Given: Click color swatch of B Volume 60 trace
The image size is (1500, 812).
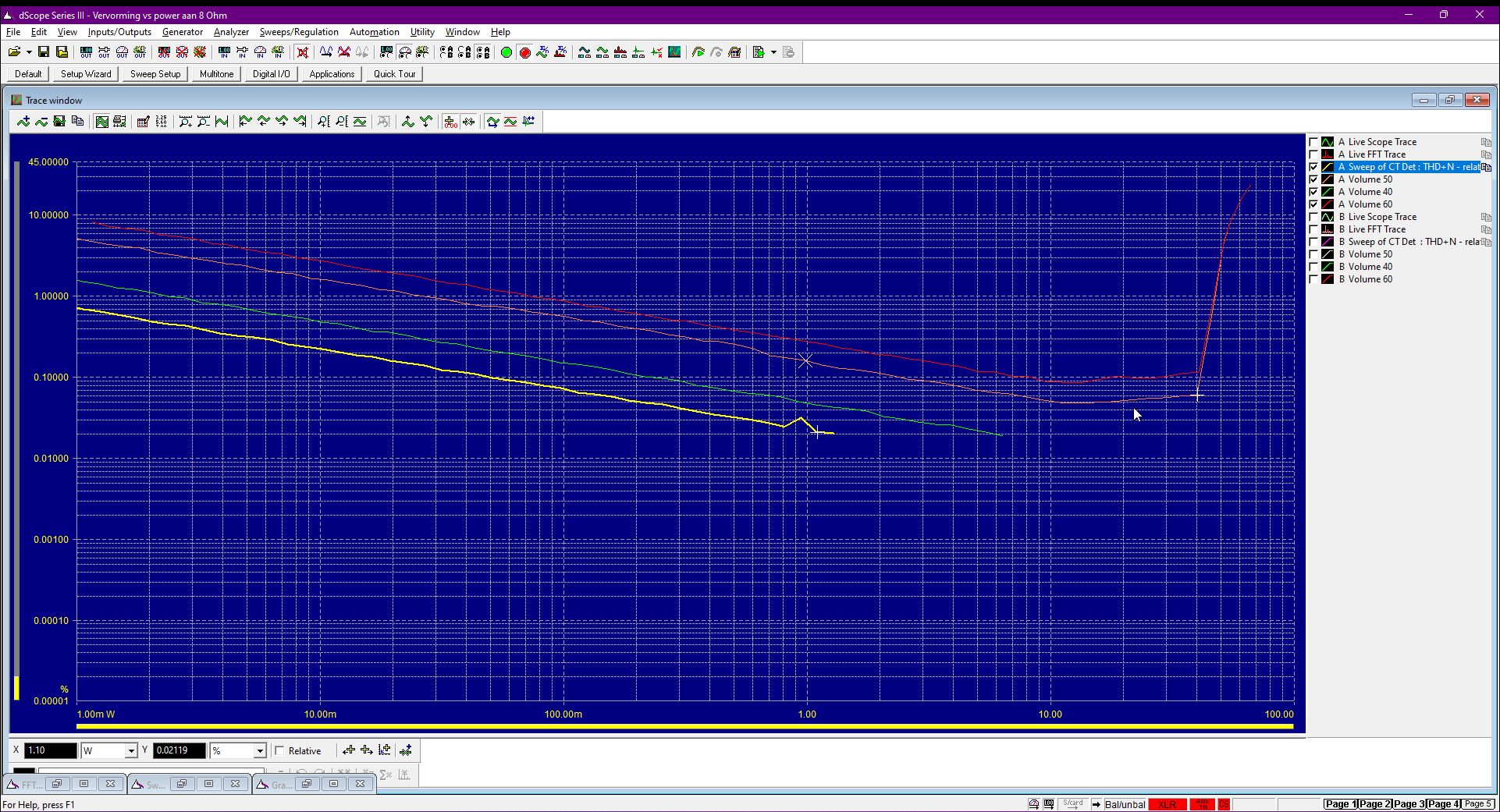Looking at the screenshot, I should coord(1328,279).
